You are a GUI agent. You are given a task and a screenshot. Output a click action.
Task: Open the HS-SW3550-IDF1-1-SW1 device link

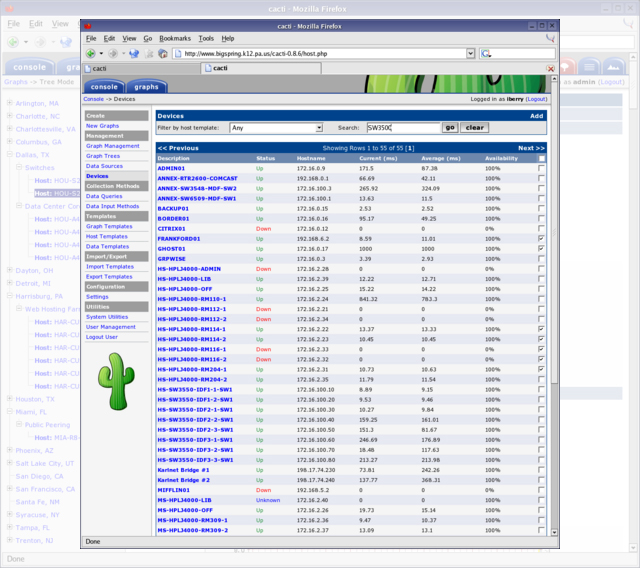tap(195, 389)
